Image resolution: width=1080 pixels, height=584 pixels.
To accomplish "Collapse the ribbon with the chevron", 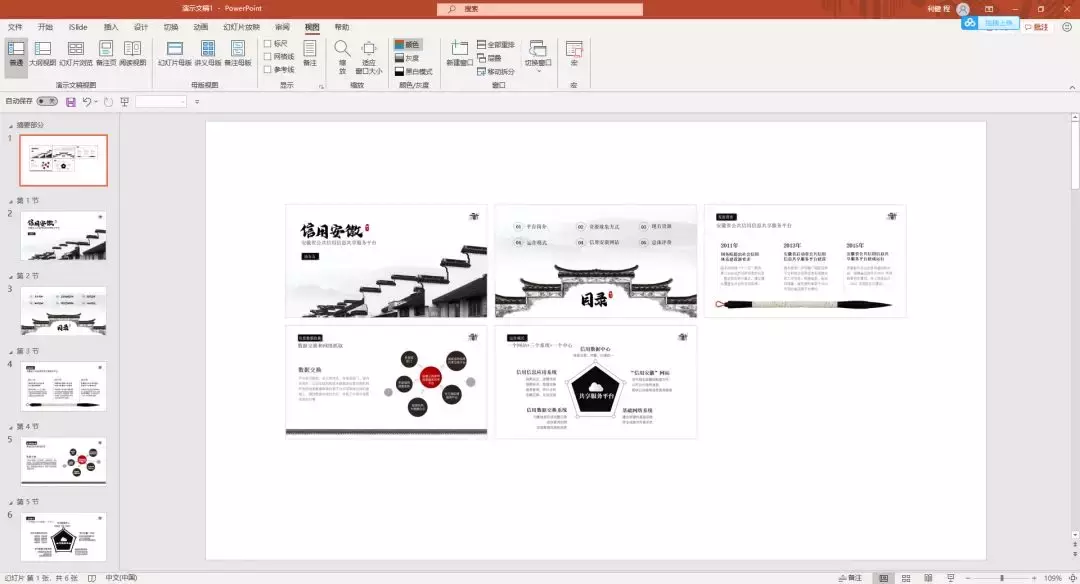I will click(1072, 87).
